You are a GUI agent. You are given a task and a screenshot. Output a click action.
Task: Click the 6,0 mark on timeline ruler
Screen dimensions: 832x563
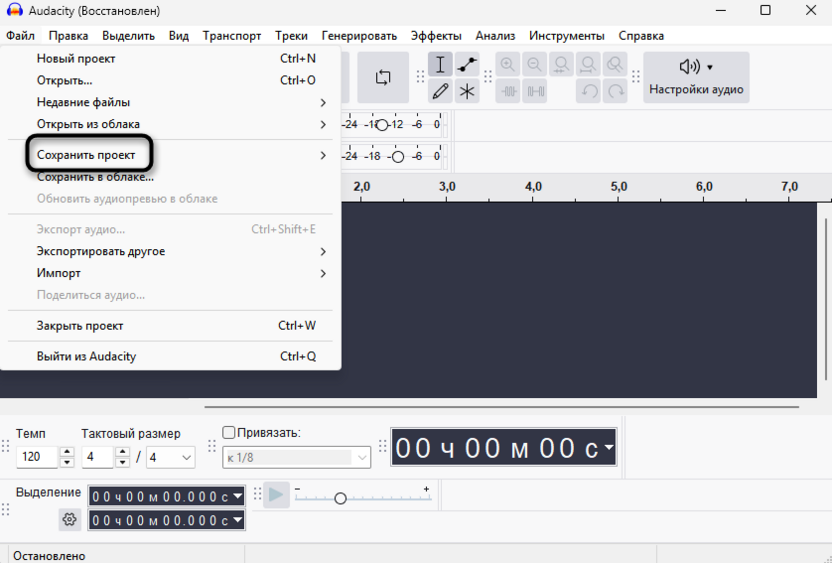tap(704, 187)
